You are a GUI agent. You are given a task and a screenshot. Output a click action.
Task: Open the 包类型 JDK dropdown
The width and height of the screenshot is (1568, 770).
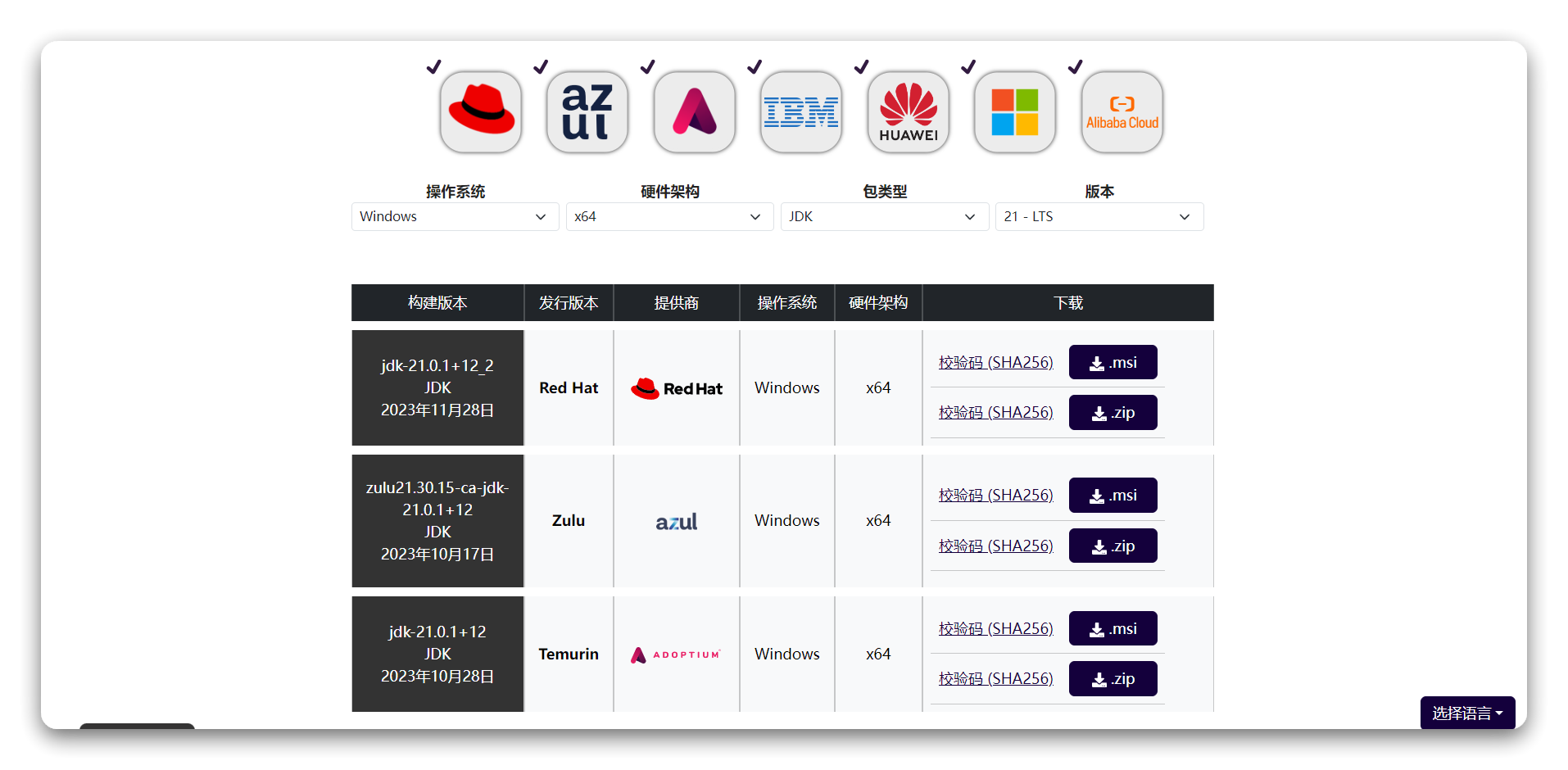point(884,216)
